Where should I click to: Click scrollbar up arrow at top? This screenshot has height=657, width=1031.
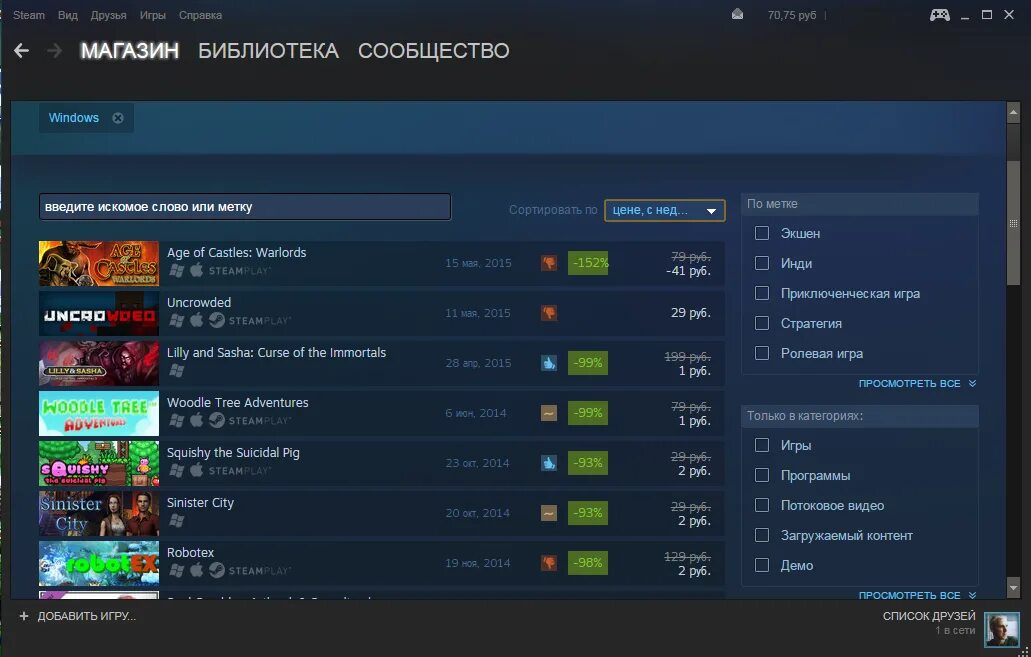pyautogui.click(x=1013, y=112)
